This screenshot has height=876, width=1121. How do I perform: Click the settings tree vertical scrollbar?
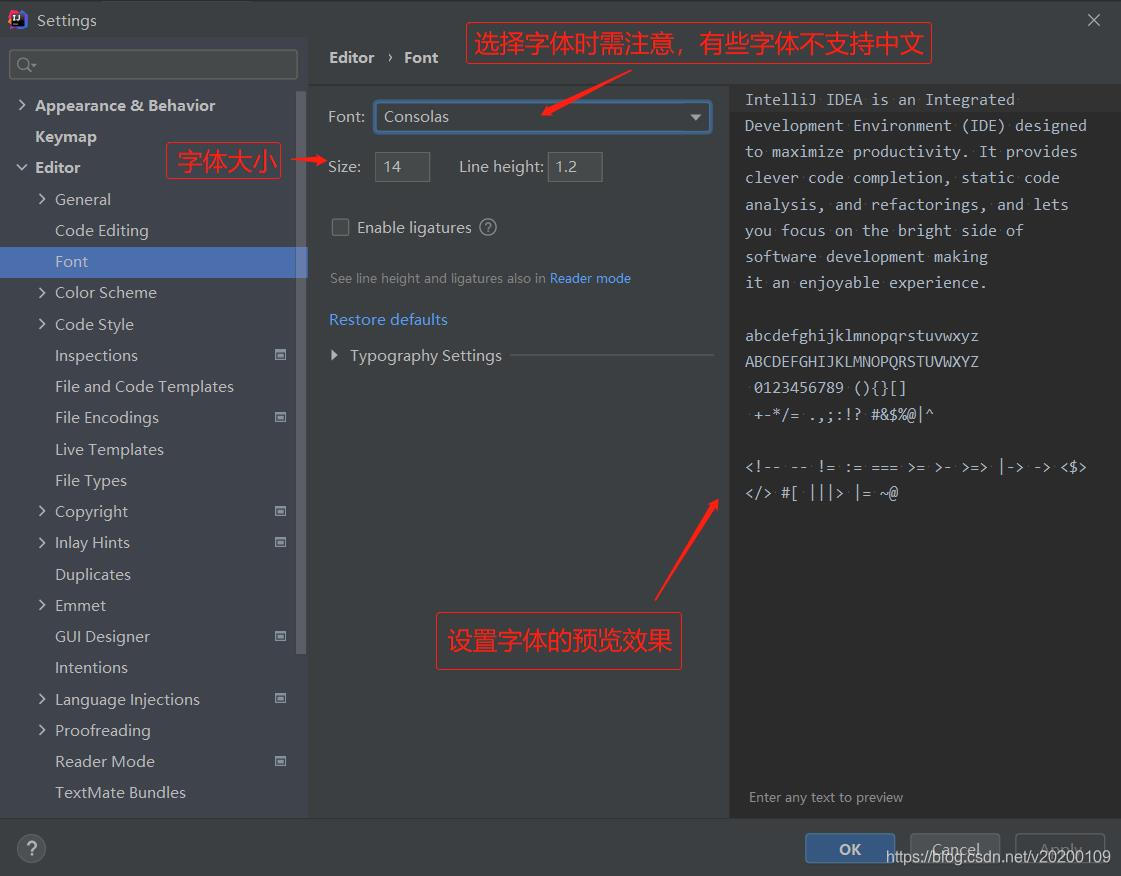pos(301,372)
